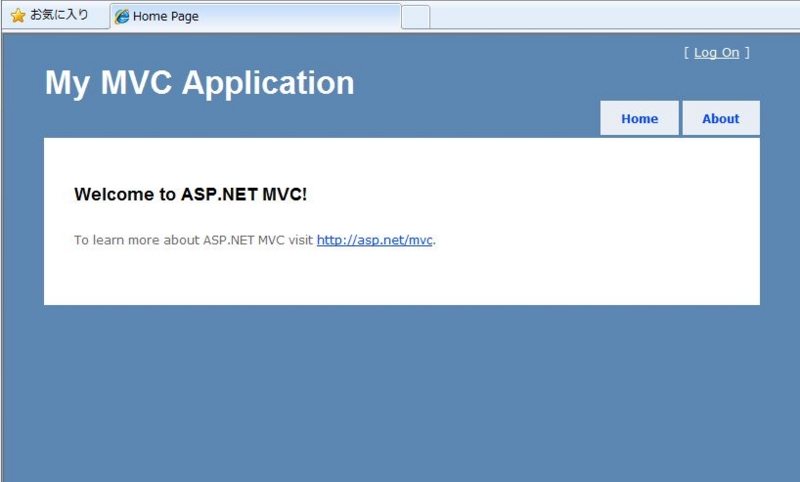Click the 'To learn more about ASP.NET MVC visit' text
800x482 pixels.
coord(193,240)
